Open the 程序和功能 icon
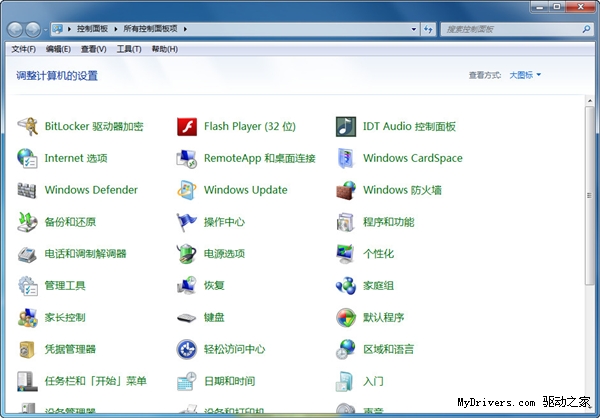This screenshot has width=600, height=418. [x=346, y=222]
